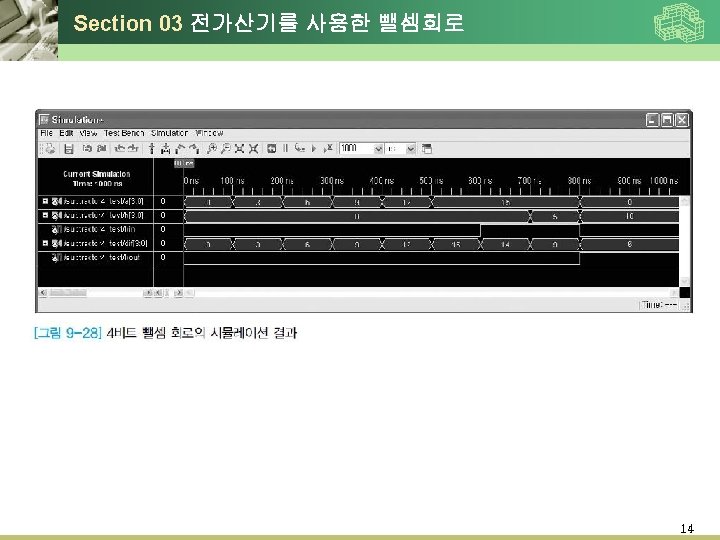The height and width of the screenshot is (540, 720).
Task: Click the testdif bus segment showing 14
Action: coord(505,244)
